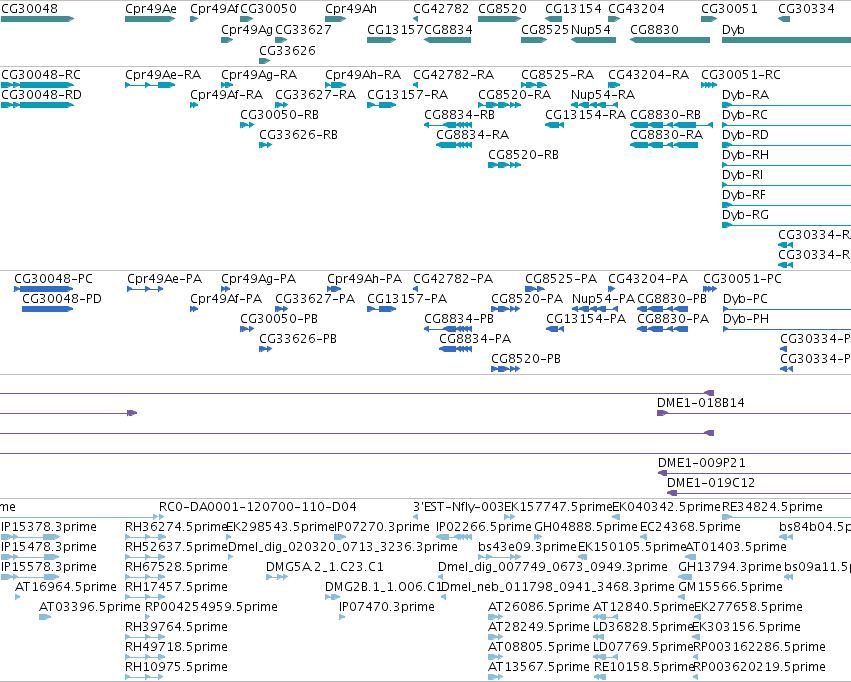Select the Dyb gene label

pos(733,30)
